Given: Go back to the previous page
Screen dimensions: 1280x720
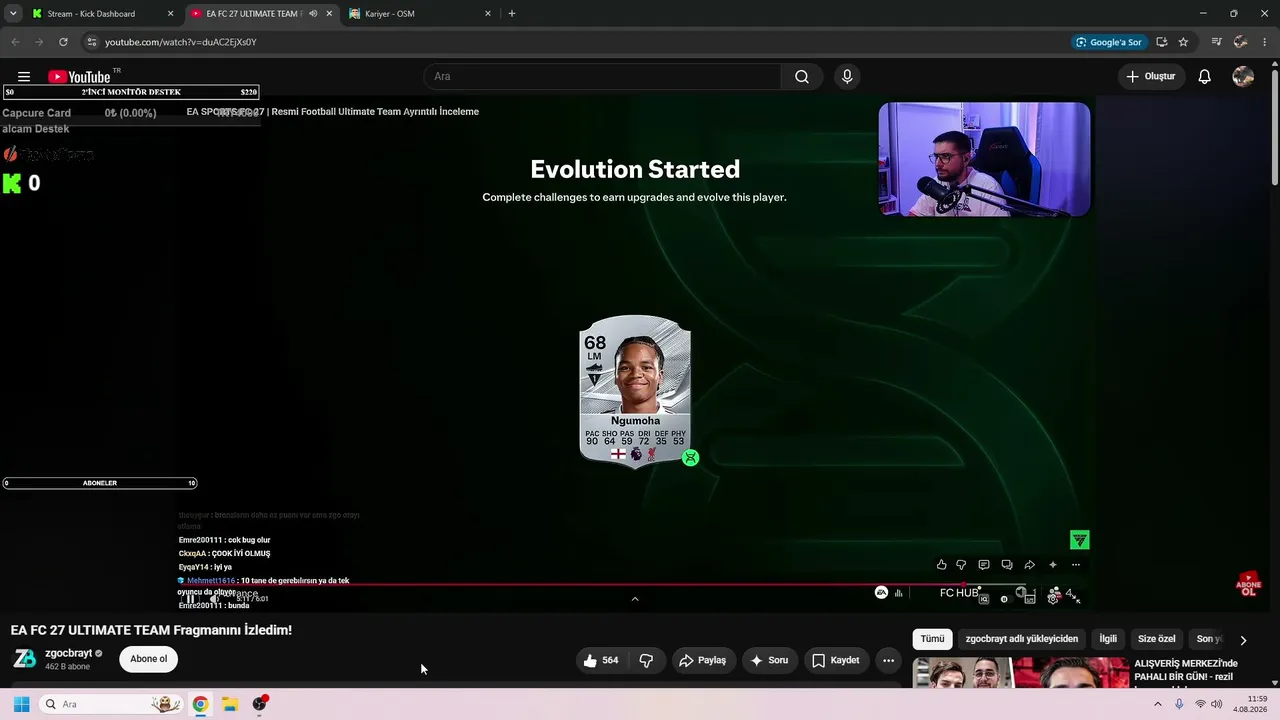Looking at the screenshot, I should point(15,42).
